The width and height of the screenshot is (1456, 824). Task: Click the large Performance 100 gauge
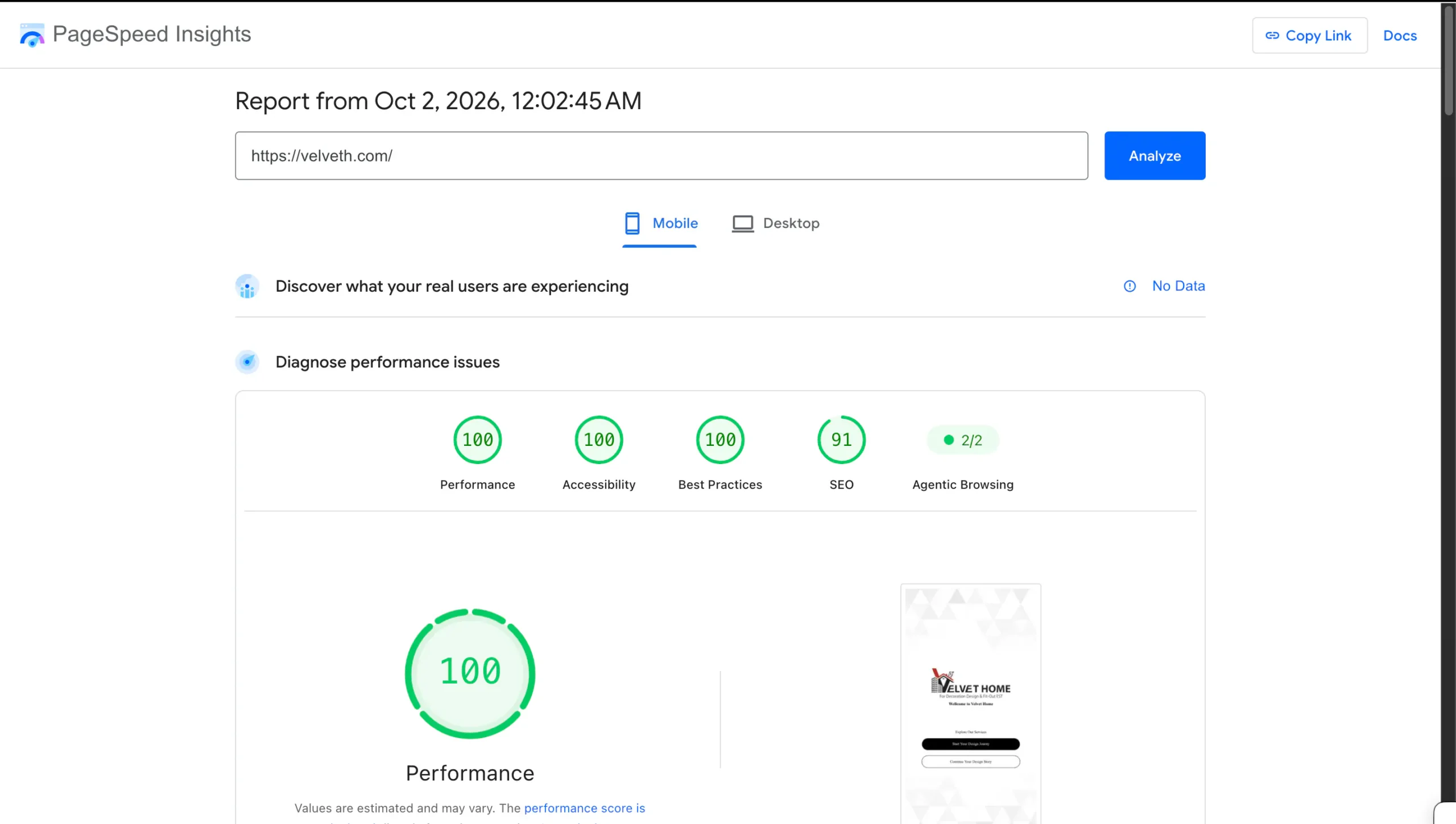(470, 673)
